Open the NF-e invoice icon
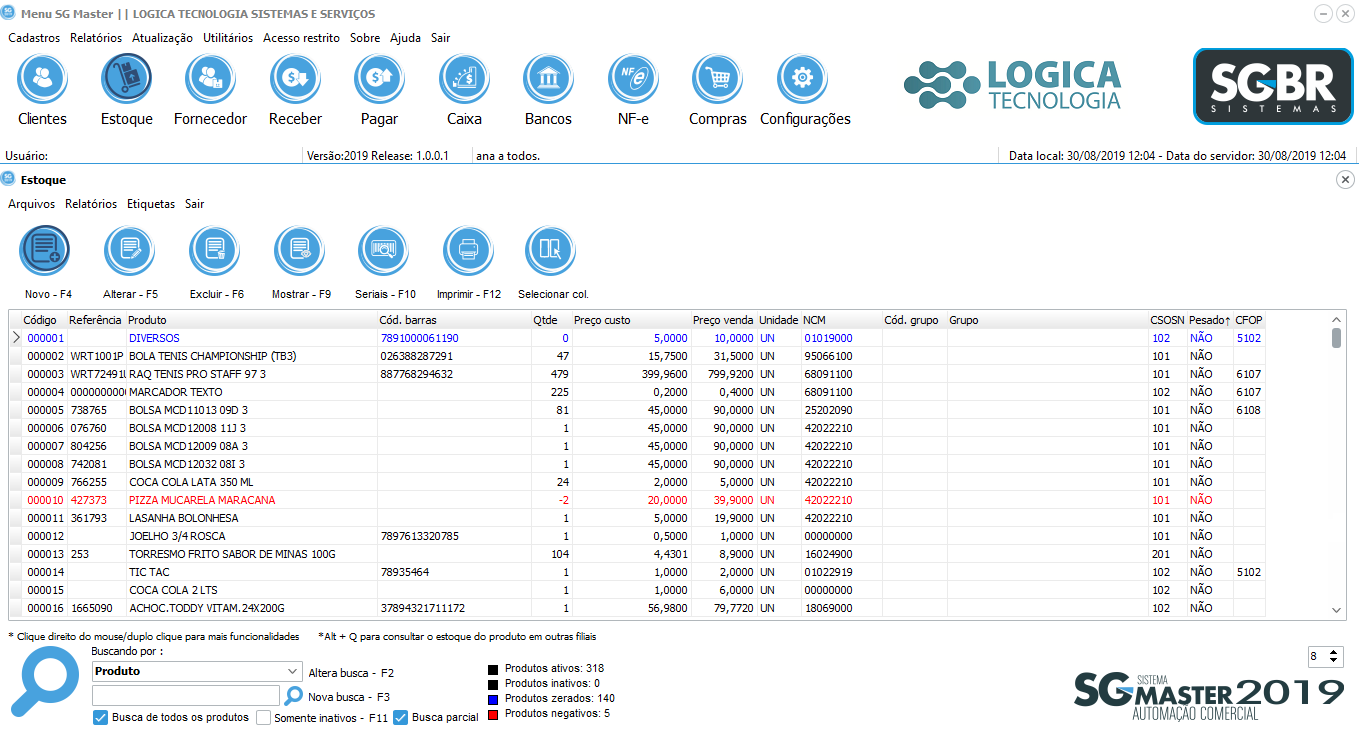The width and height of the screenshot is (1359, 733). point(633,79)
